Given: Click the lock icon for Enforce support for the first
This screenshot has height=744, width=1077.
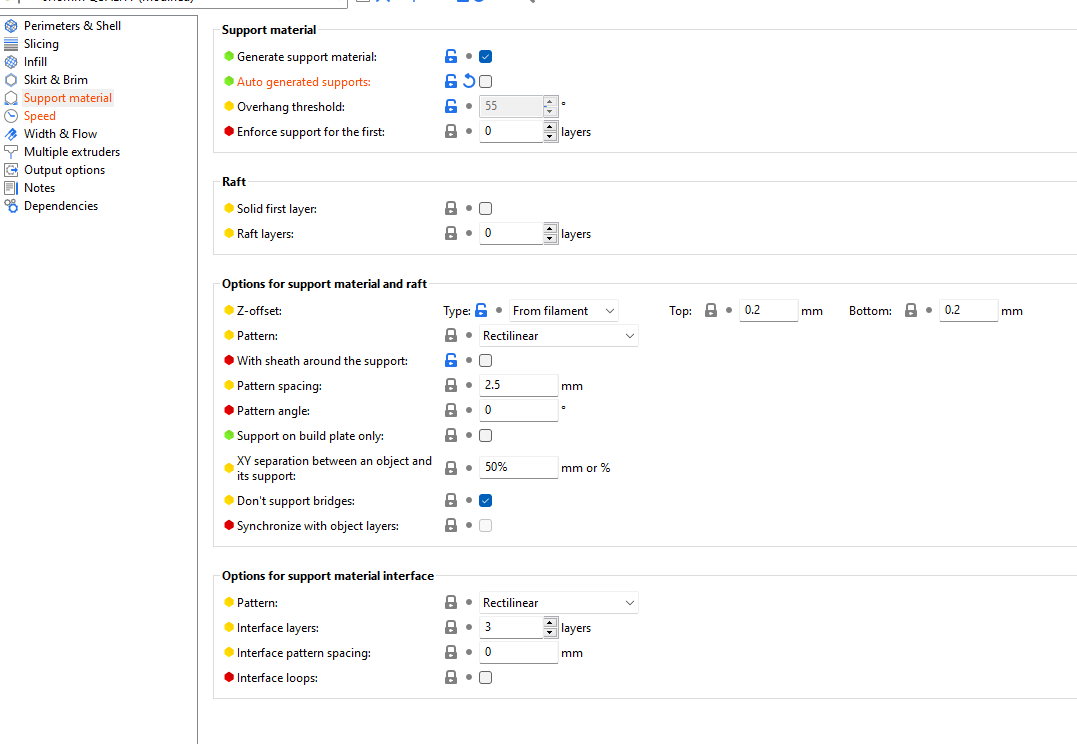Looking at the screenshot, I should (451, 131).
